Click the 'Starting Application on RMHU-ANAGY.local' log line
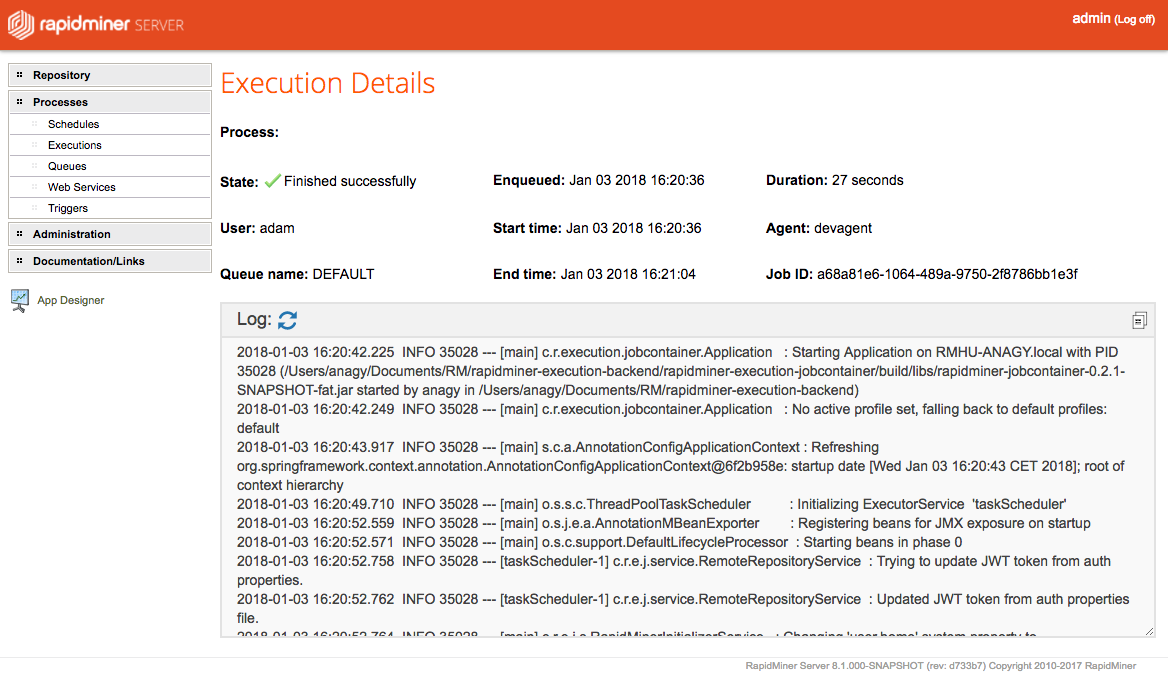1168x676 pixels. pos(682,372)
